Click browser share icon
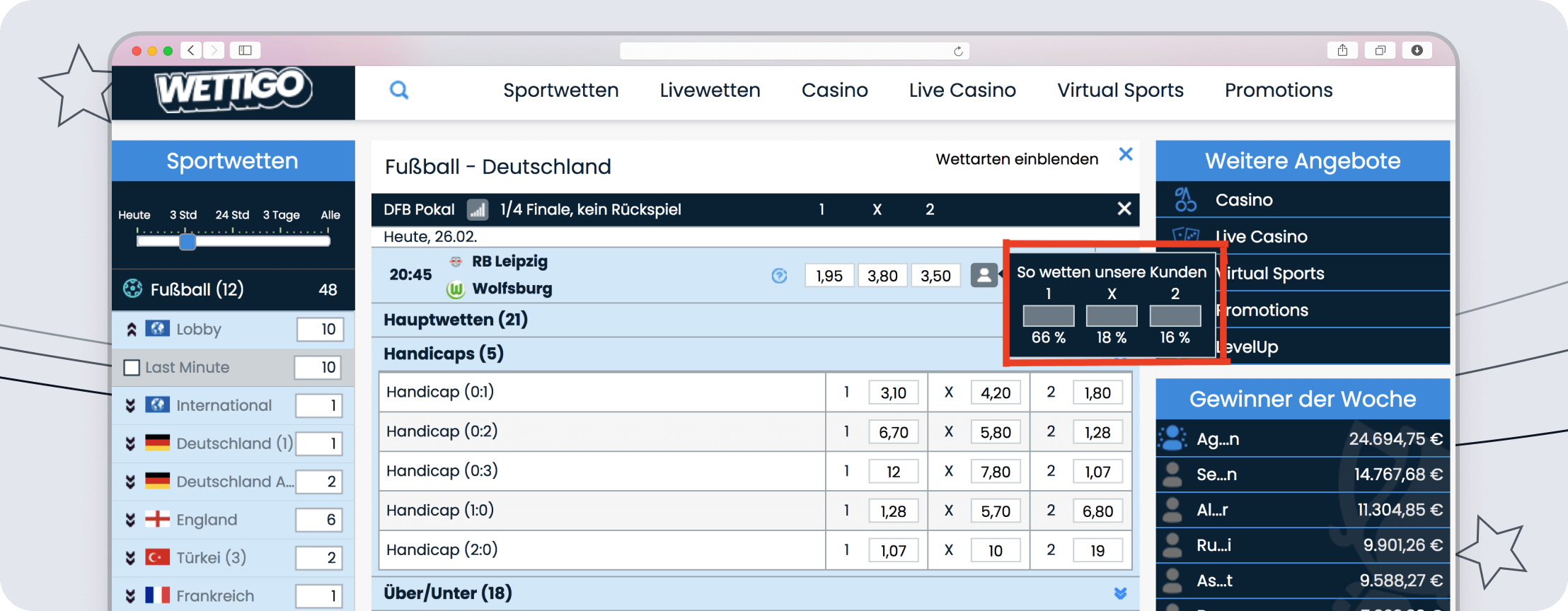Viewport: 1568px width, 611px height. tap(1342, 50)
